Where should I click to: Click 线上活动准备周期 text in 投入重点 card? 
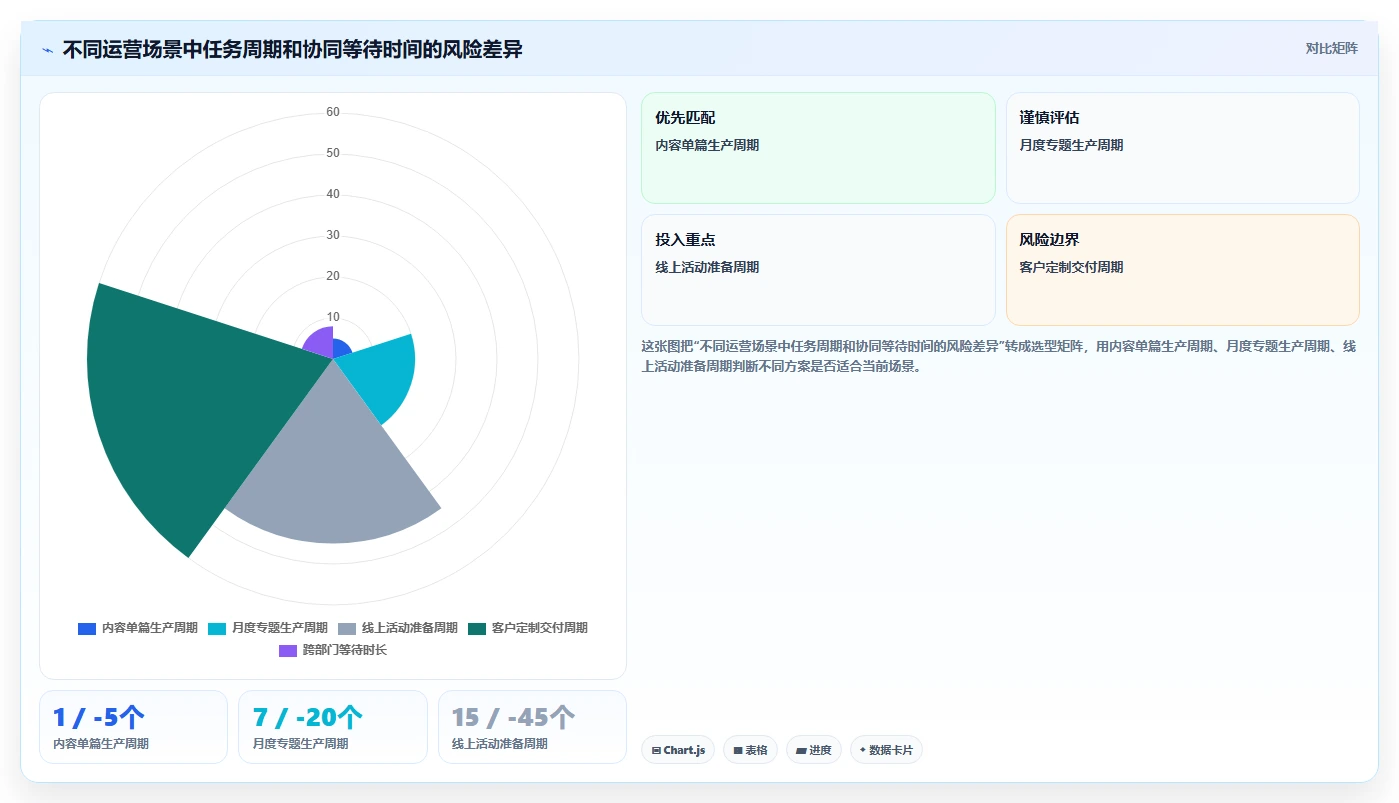pyautogui.click(x=707, y=267)
